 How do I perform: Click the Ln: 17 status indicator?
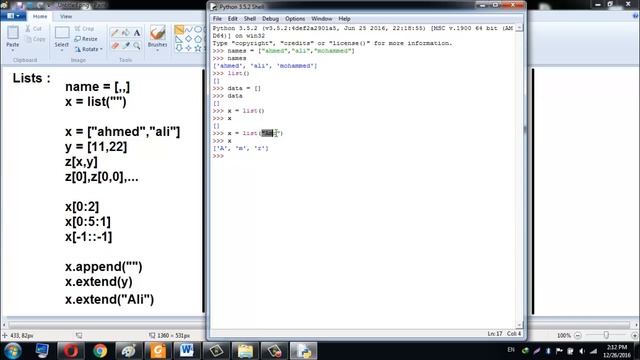pos(494,334)
